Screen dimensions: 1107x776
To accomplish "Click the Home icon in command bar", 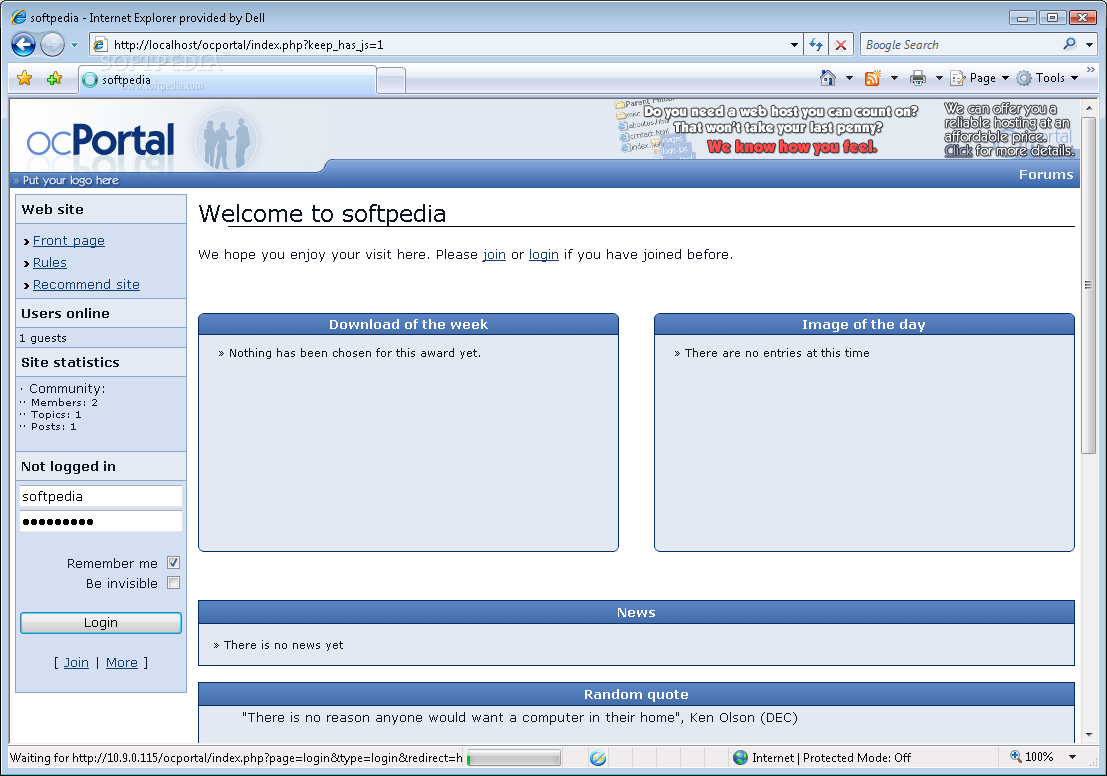I will tap(828, 78).
